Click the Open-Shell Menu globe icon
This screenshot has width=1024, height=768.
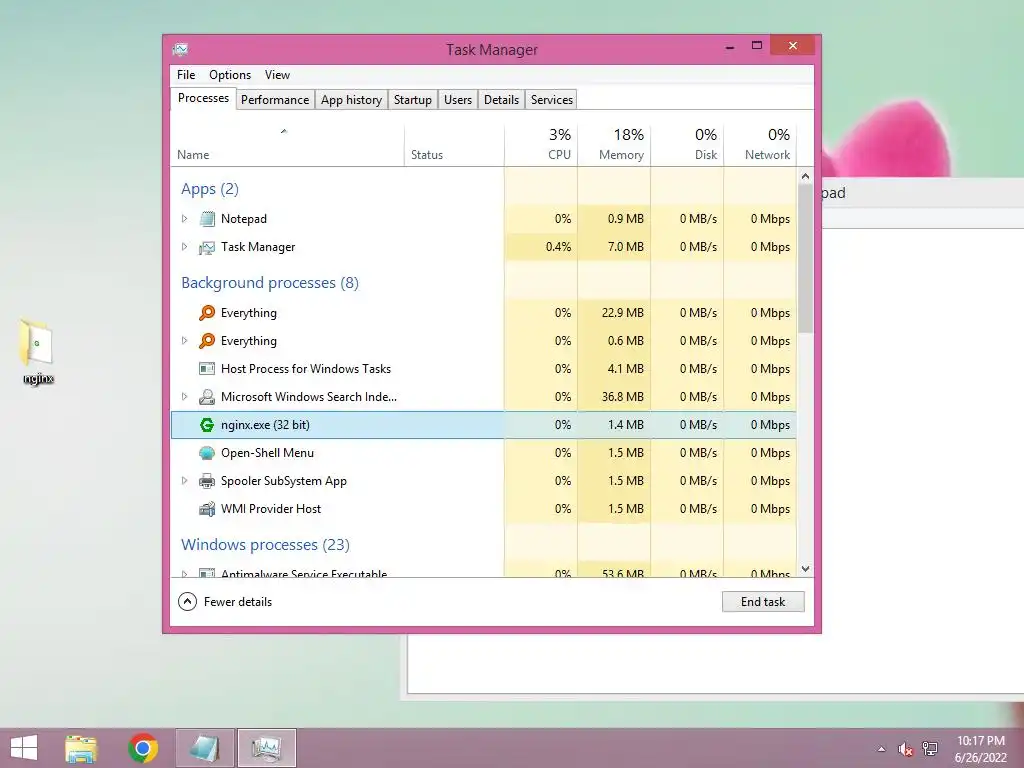pos(207,453)
